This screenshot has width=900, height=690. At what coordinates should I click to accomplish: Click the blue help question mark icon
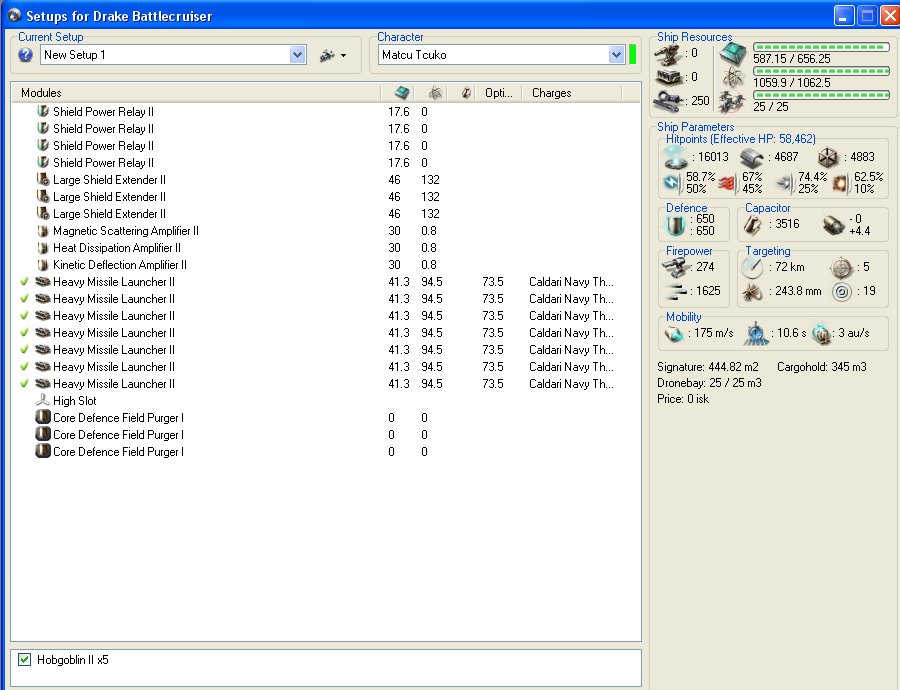click(25, 55)
